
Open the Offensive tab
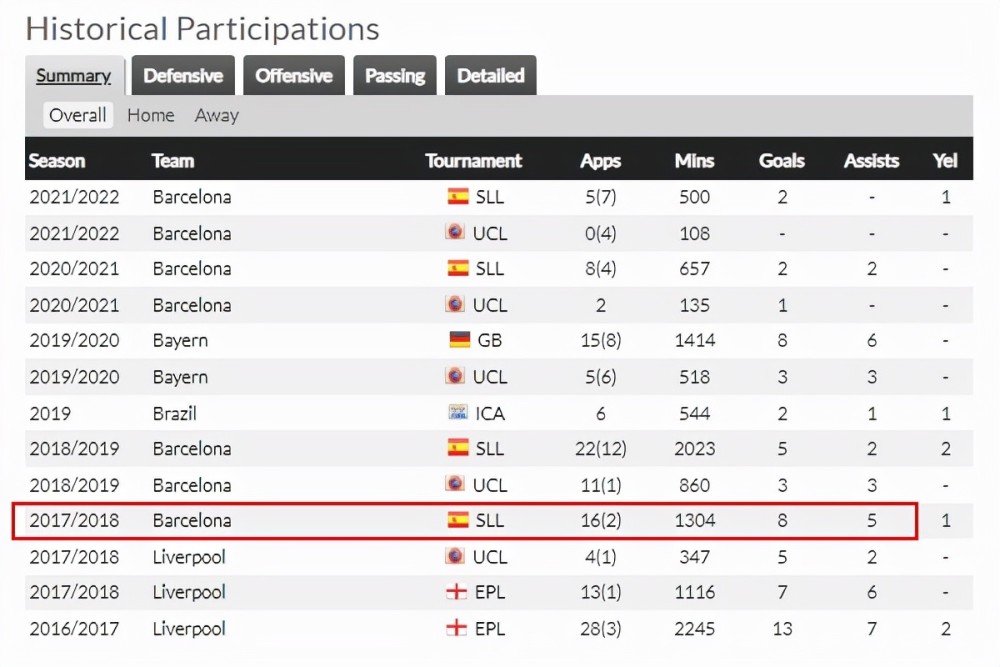tap(294, 75)
